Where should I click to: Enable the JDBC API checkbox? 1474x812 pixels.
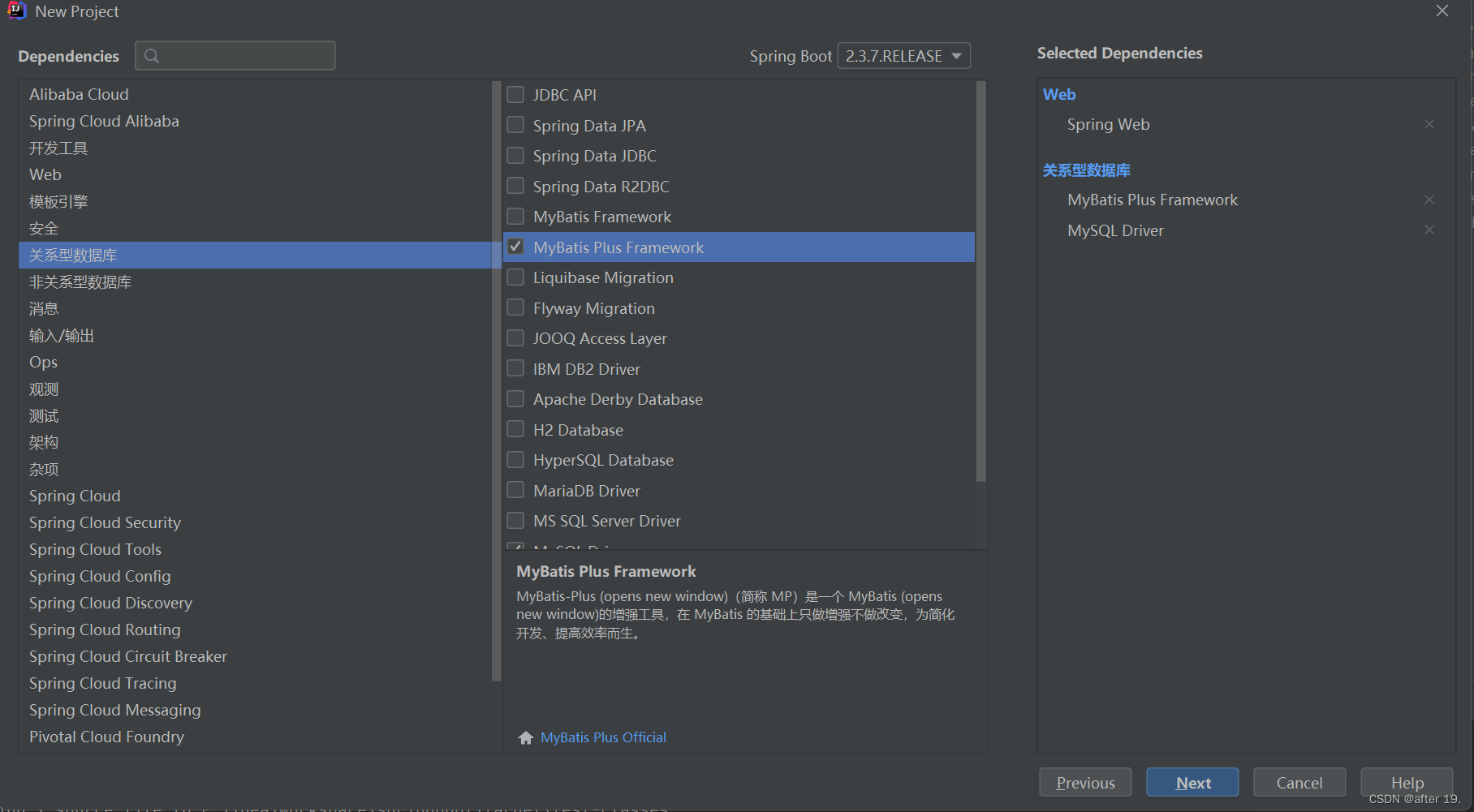(515, 95)
